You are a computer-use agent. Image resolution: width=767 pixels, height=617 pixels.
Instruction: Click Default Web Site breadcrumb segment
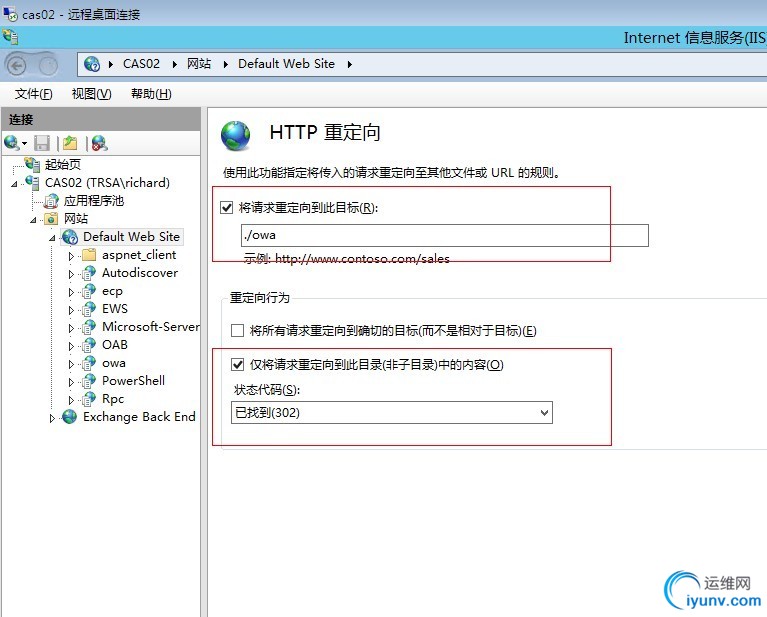click(287, 64)
